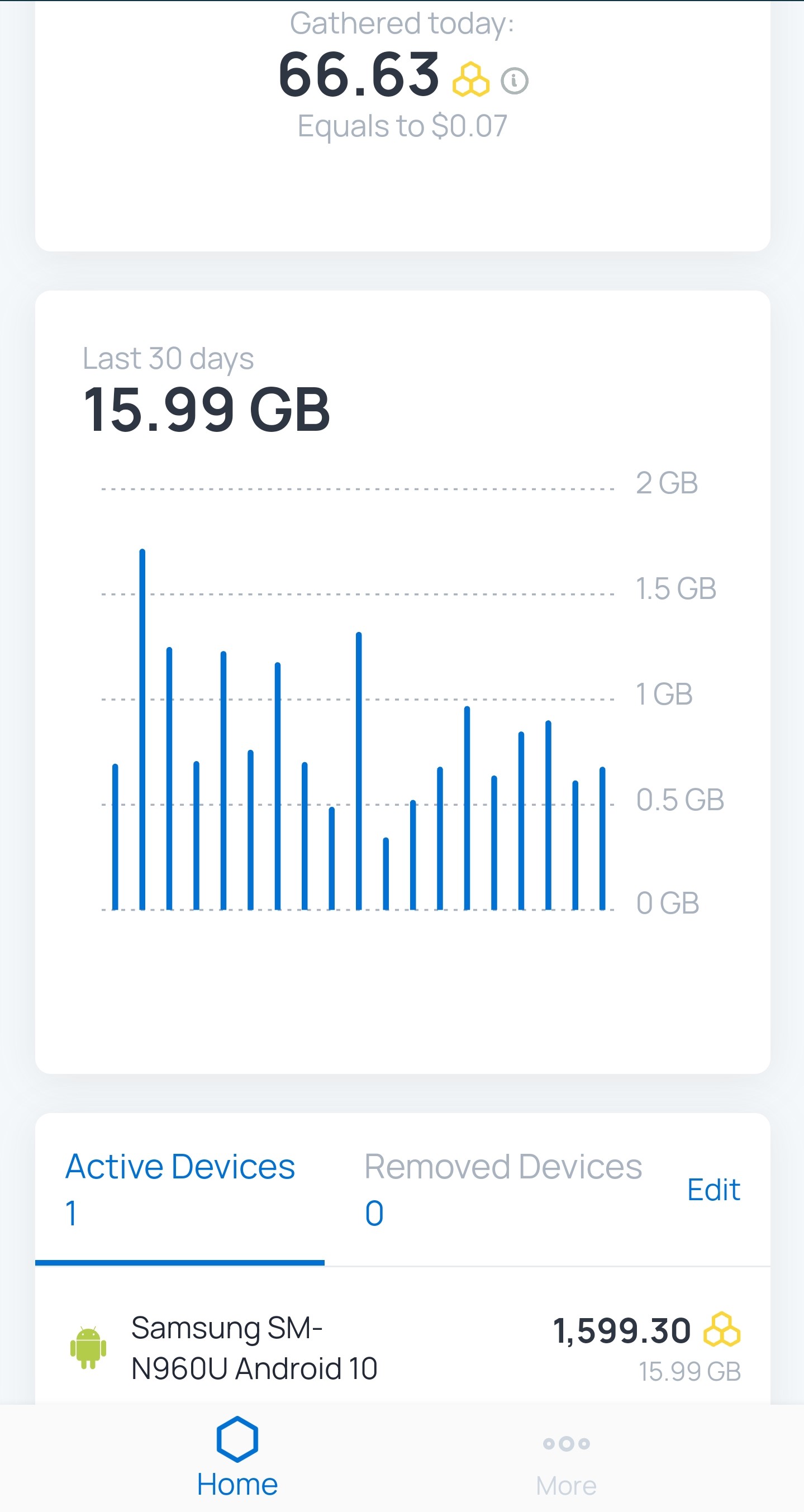Open the Samsung SM-N960U Android 10 entry

pos(403,1348)
